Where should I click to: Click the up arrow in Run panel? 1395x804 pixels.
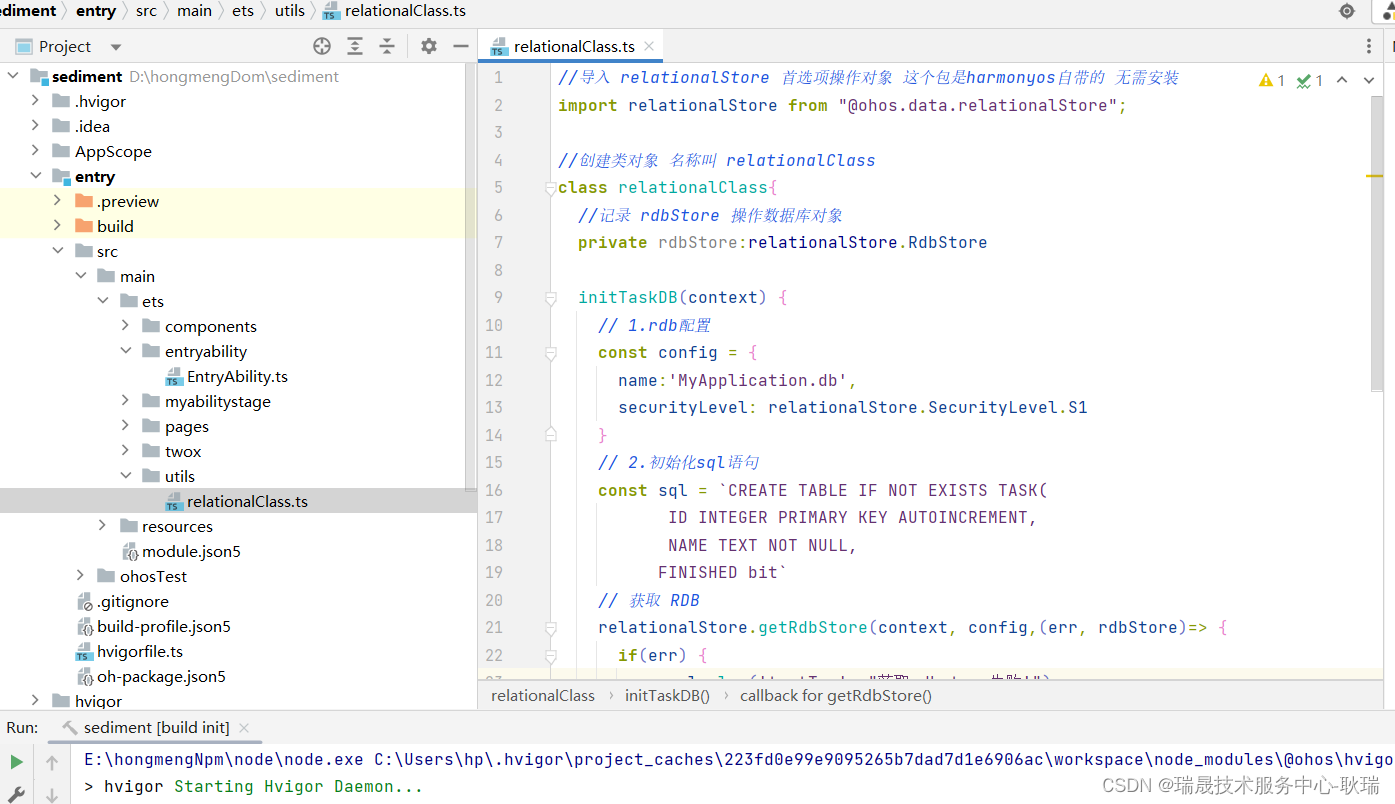pyautogui.click(x=52, y=762)
